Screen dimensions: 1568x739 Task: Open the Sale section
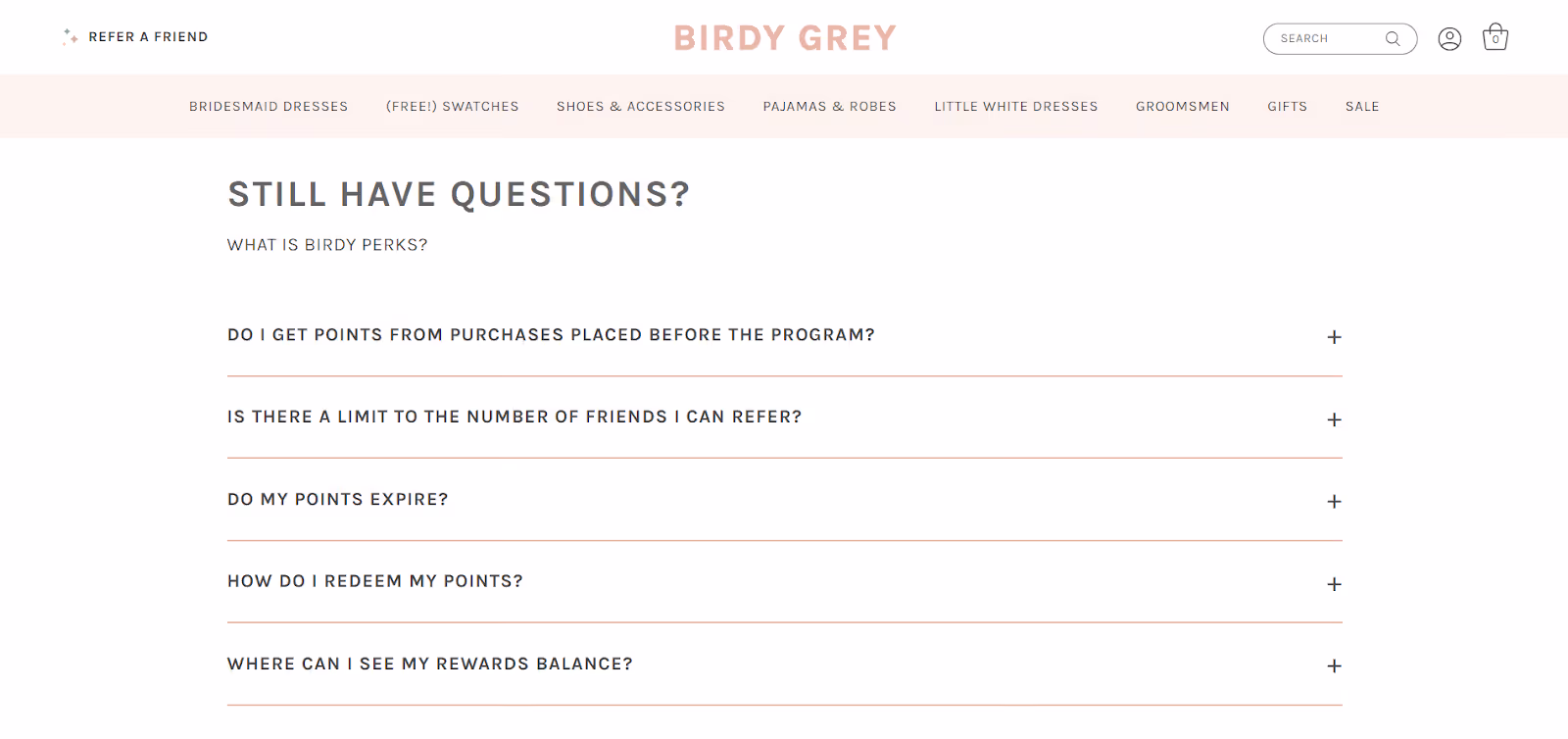1362,106
